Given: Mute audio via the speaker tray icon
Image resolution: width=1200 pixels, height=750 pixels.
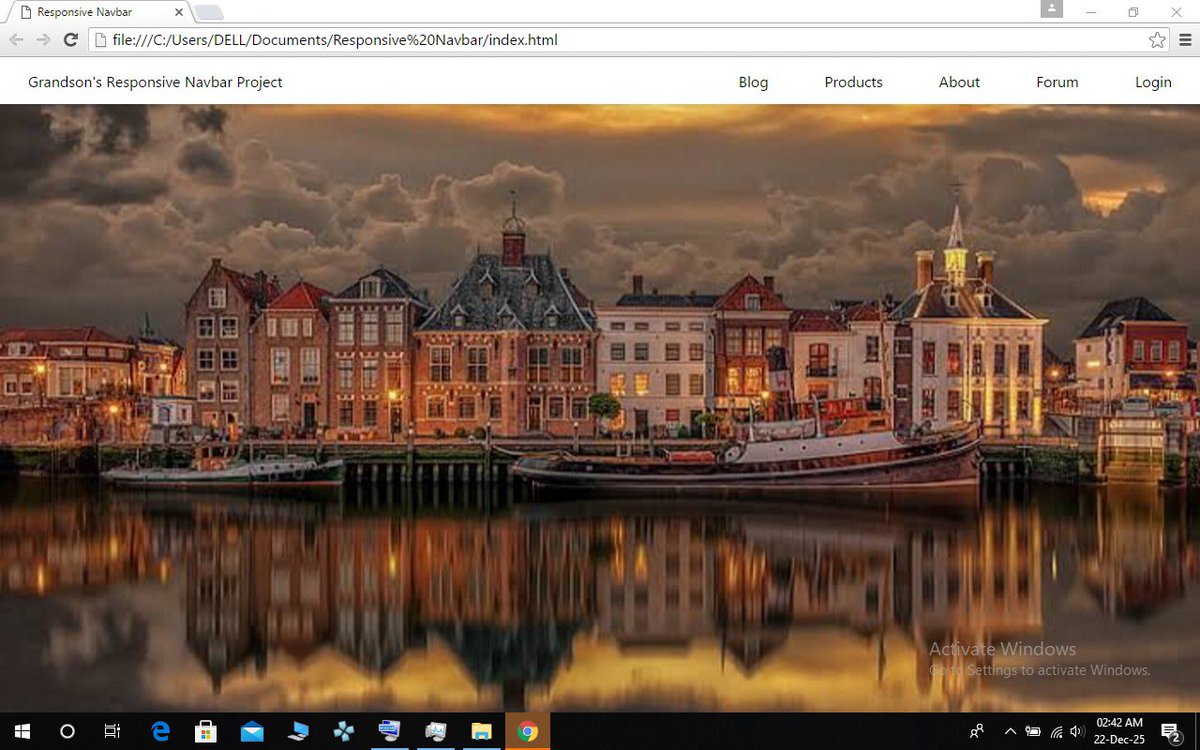Looking at the screenshot, I should click(x=1077, y=731).
